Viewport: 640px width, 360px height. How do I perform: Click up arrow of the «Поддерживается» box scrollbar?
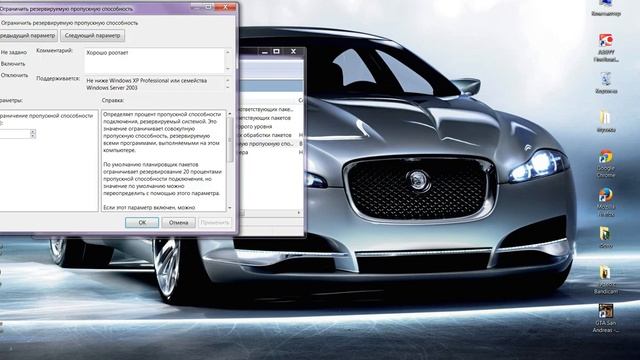pos(228,80)
